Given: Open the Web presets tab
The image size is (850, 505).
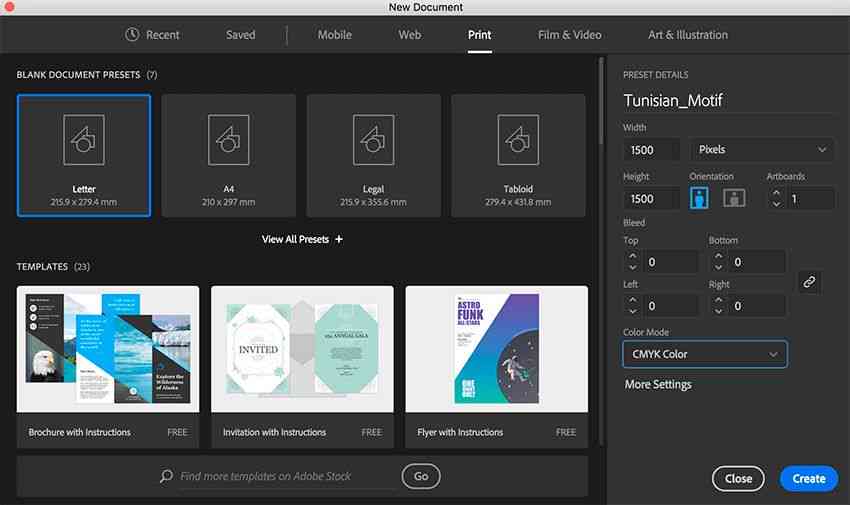Looking at the screenshot, I should 409,35.
